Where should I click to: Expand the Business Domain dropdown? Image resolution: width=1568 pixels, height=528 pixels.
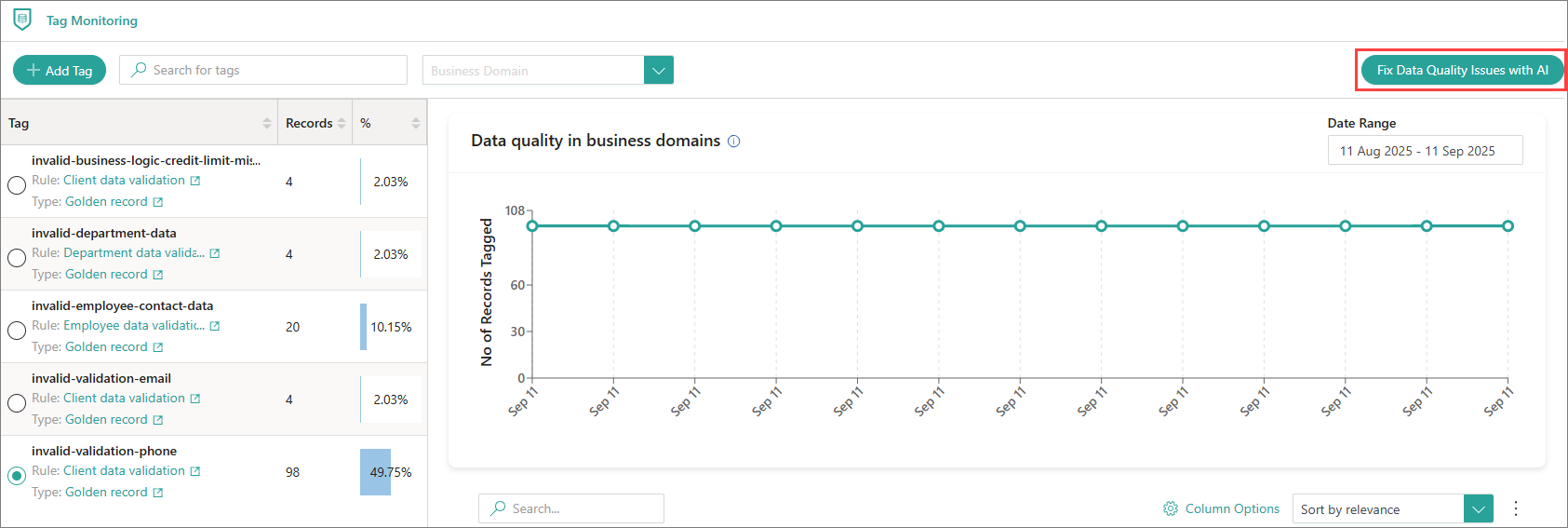coord(659,70)
